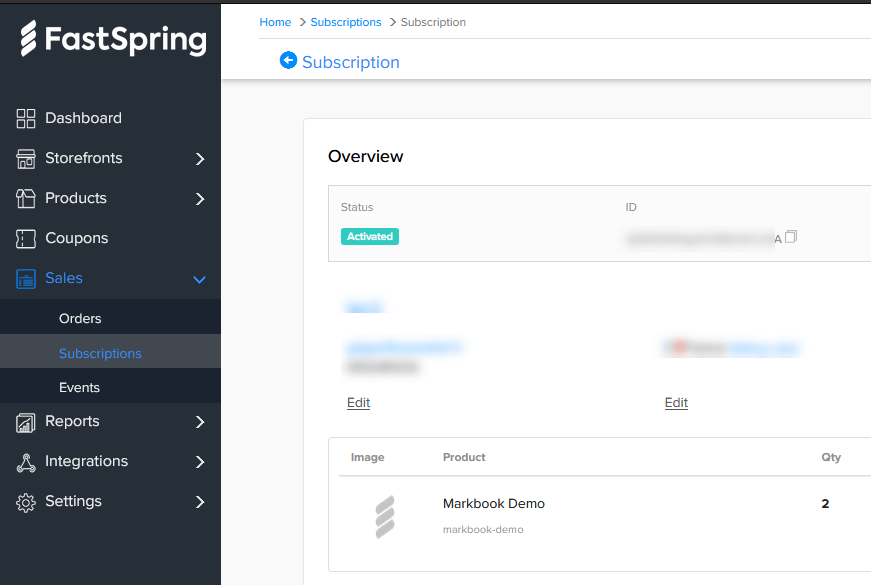The image size is (871, 585).
Task: Select the Storefronts sidebar icon
Action: click(25, 158)
